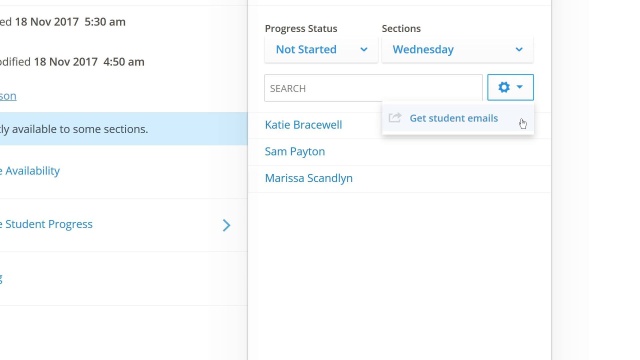The height and width of the screenshot is (360, 640).
Task: Click the underlined link ending in 'son'
Action: point(8,96)
